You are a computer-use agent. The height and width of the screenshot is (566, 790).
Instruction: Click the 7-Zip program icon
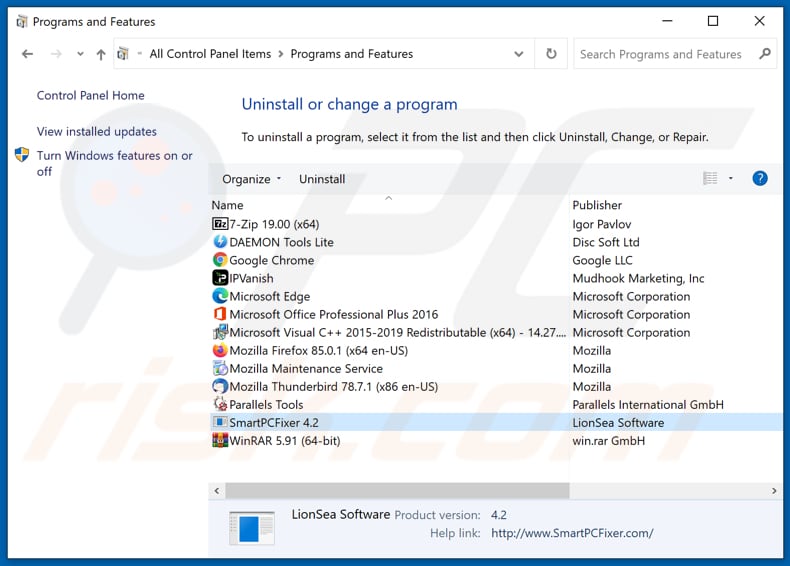tap(220, 224)
